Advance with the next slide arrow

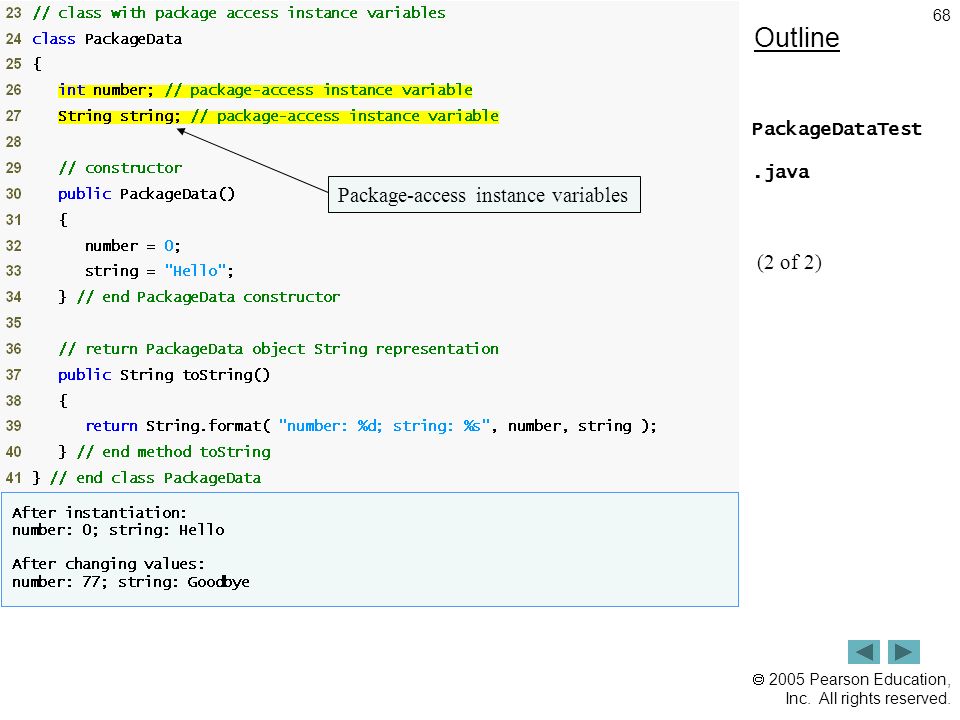(x=904, y=651)
